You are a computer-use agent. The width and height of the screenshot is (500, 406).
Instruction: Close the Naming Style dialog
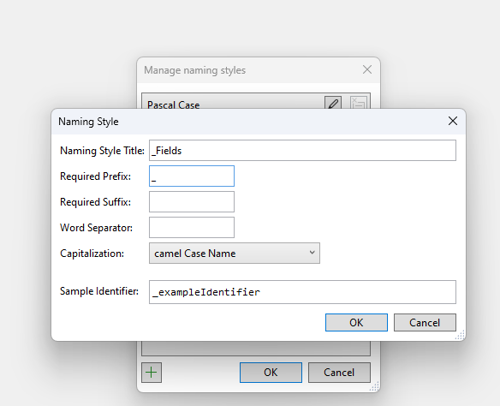click(x=452, y=121)
